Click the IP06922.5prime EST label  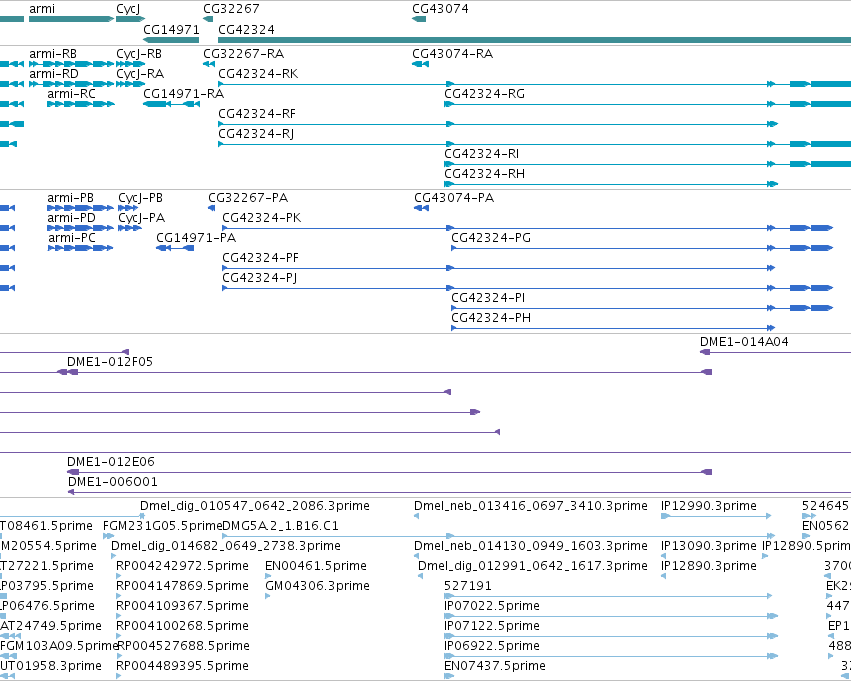click(x=492, y=647)
